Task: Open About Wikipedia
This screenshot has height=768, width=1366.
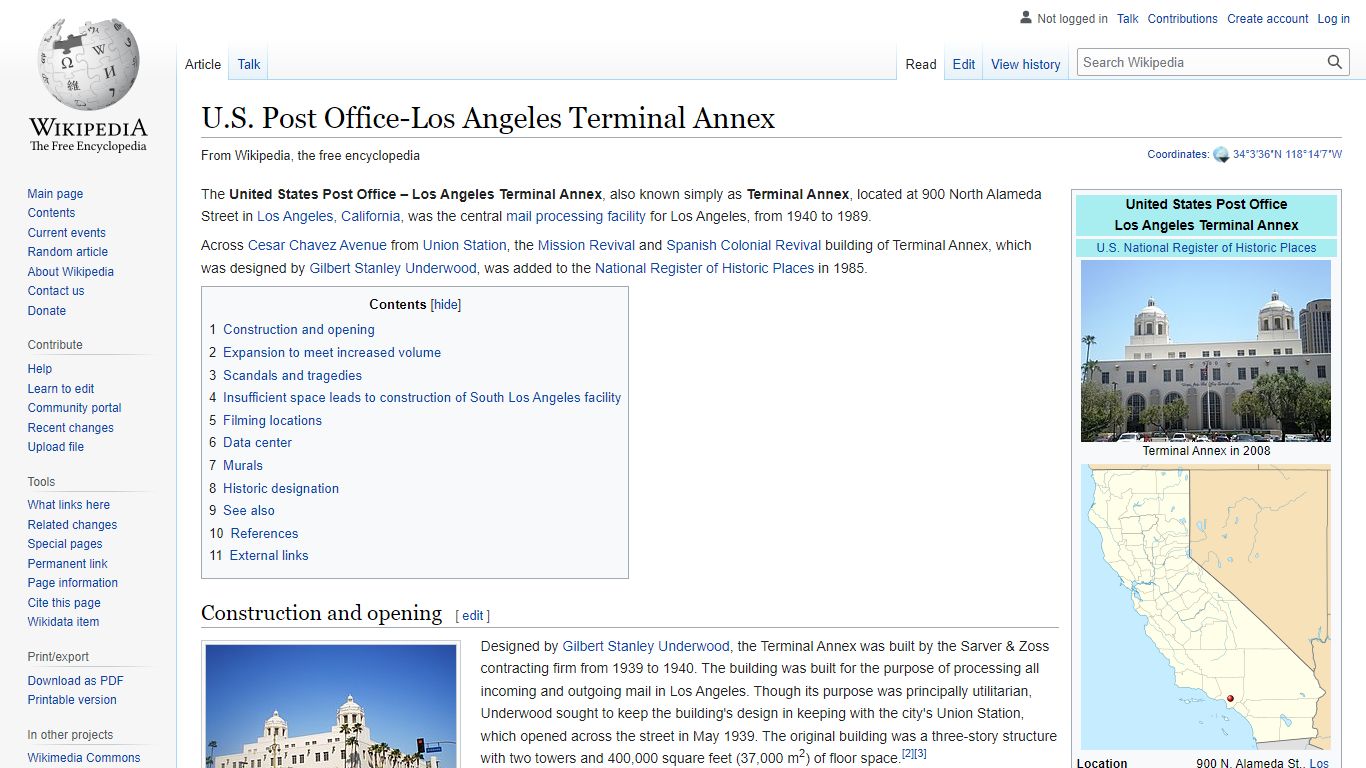Action: click(x=71, y=272)
